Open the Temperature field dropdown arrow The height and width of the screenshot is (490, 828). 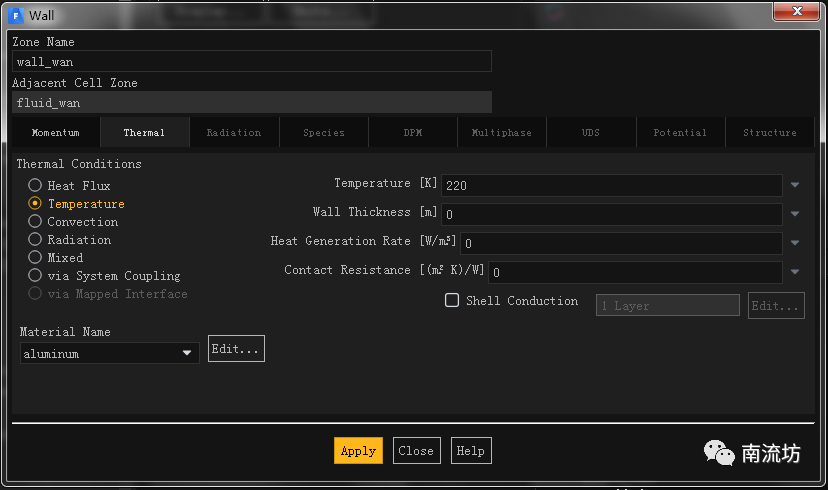(x=795, y=185)
